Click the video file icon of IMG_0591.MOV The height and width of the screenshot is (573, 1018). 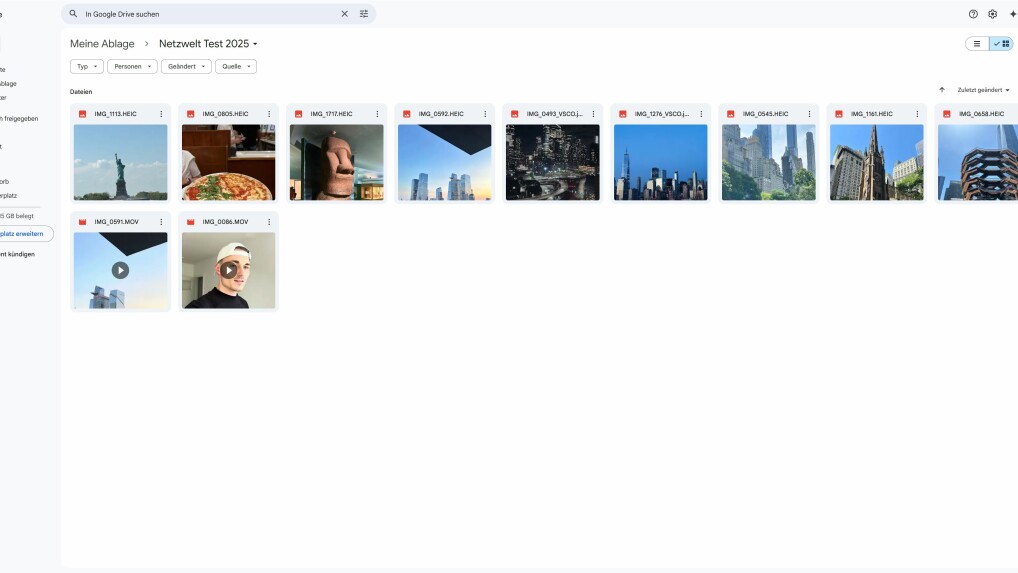coord(82,222)
